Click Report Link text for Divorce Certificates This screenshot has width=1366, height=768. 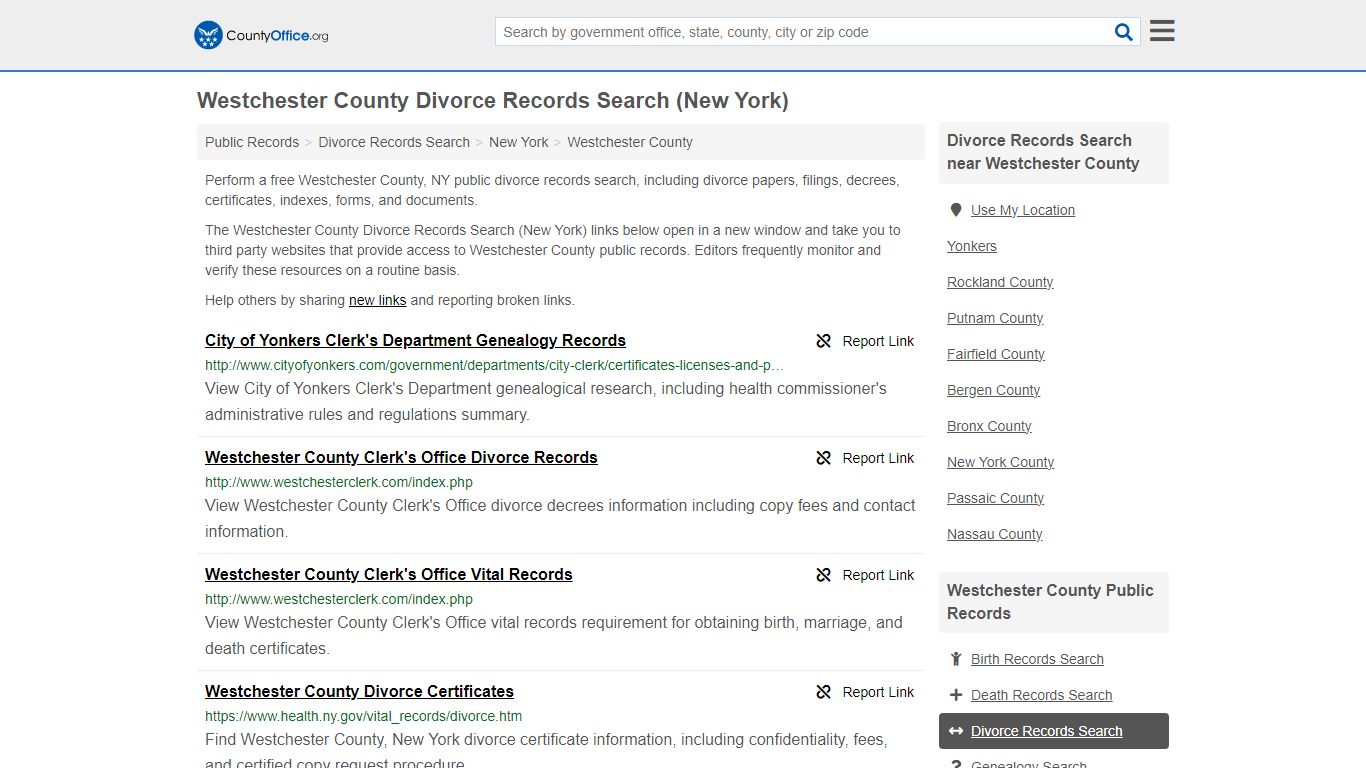click(x=878, y=692)
